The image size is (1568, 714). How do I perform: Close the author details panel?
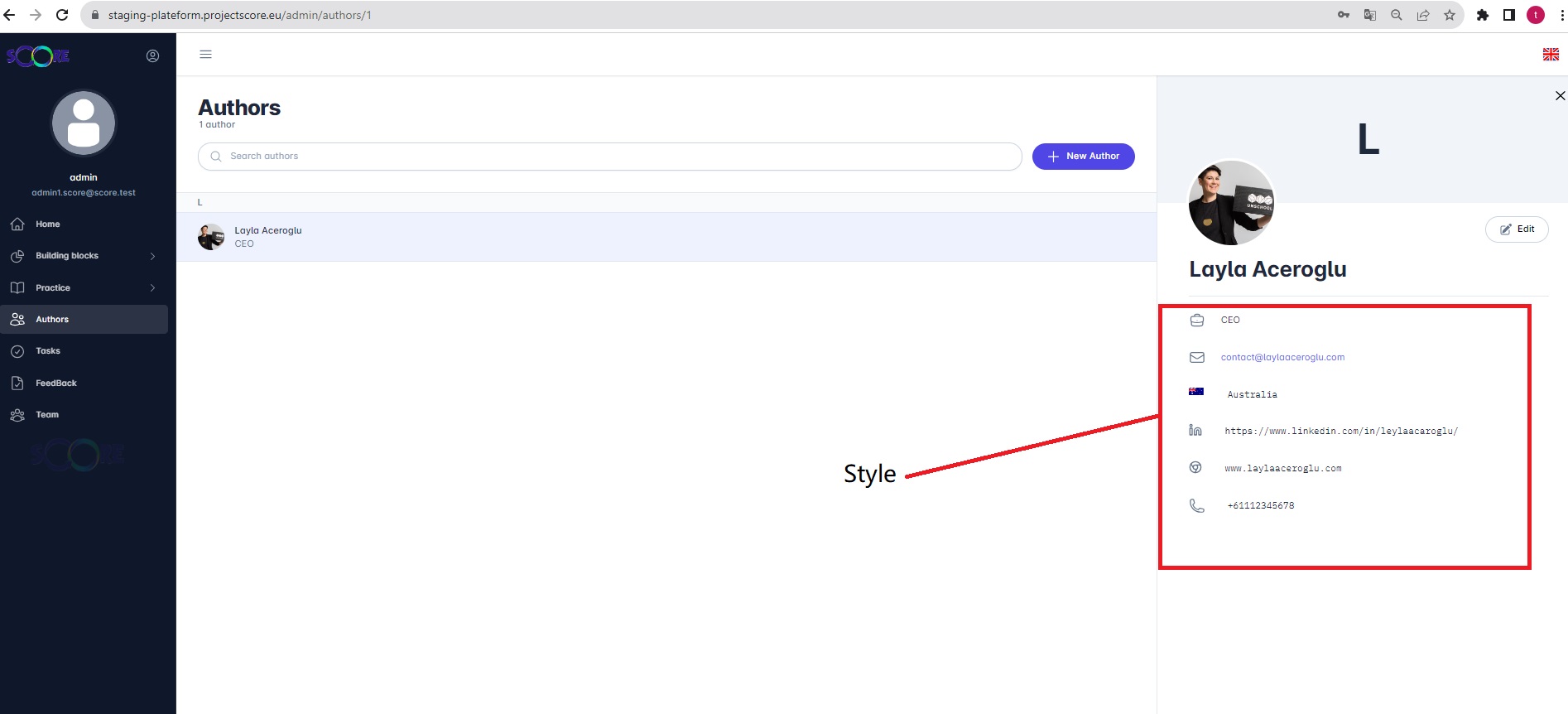1560,96
